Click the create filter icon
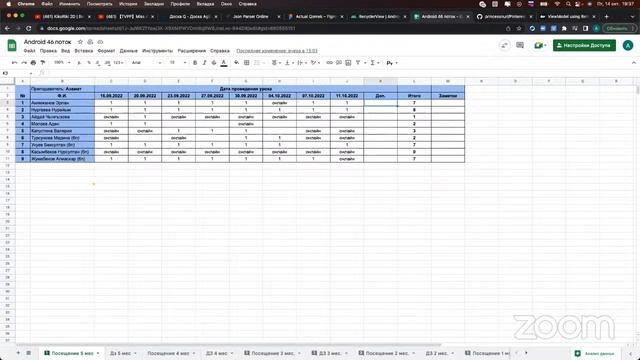This screenshot has width=640, height=360. pyautogui.click(x=359, y=63)
